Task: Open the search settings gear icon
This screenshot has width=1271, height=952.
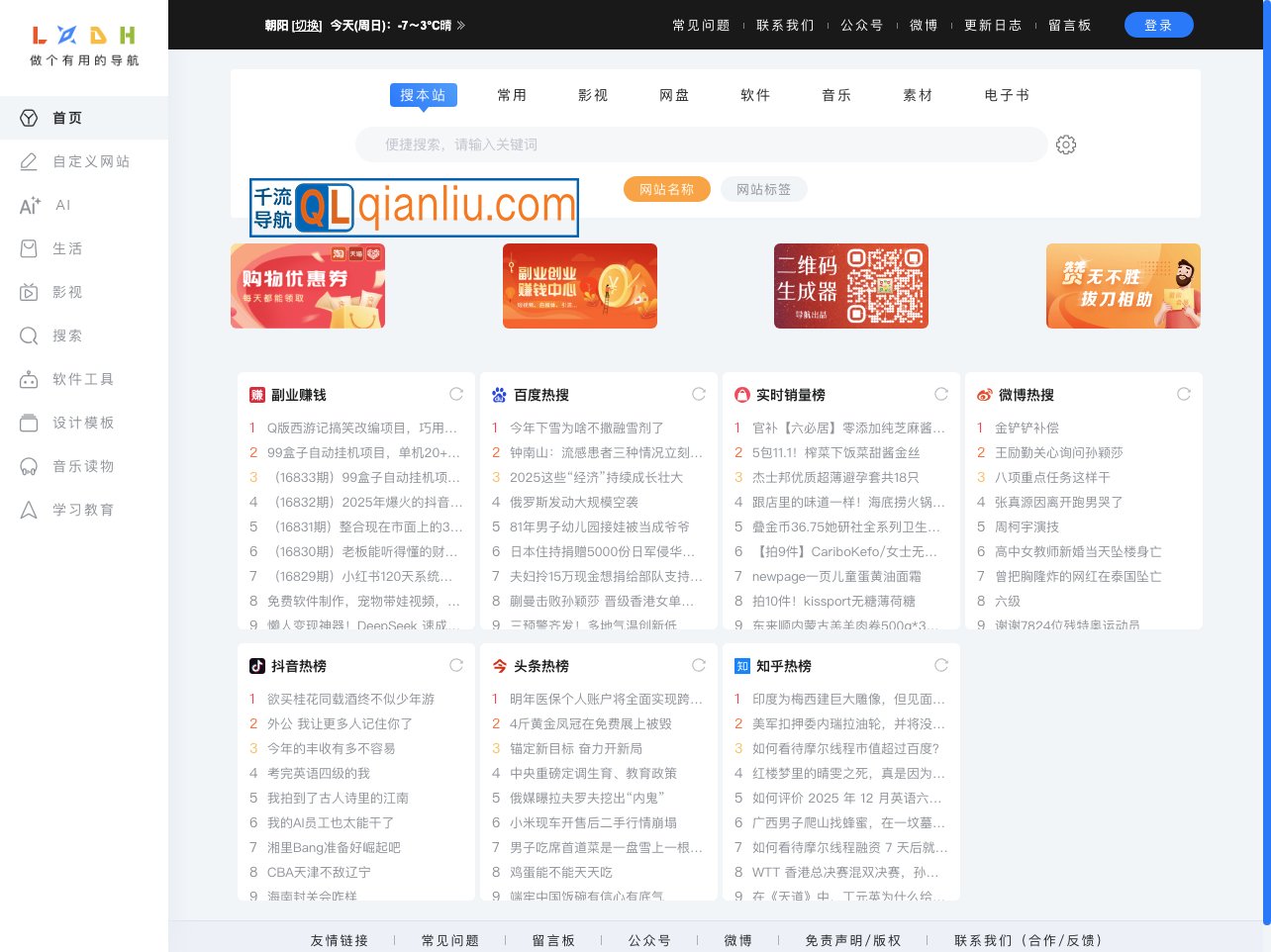Action: (x=1066, y=143)
